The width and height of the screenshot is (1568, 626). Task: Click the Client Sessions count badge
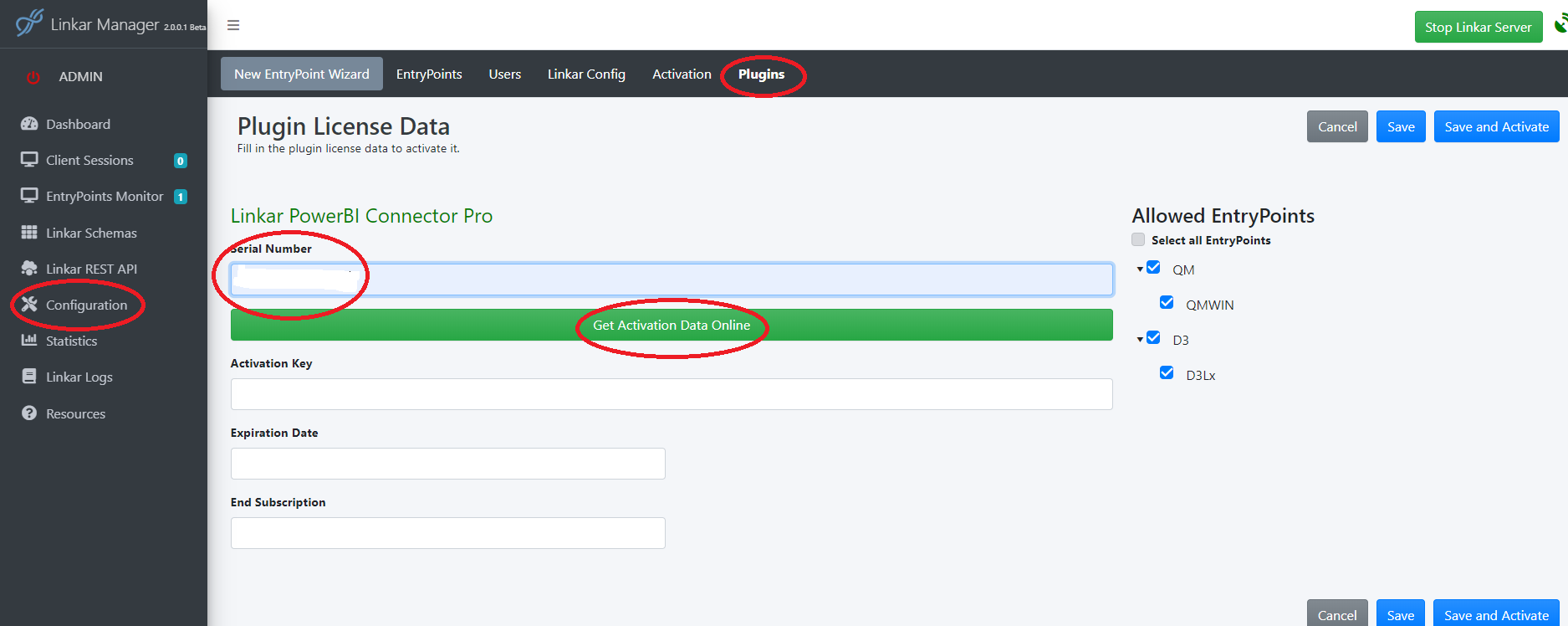click(180, 161)
